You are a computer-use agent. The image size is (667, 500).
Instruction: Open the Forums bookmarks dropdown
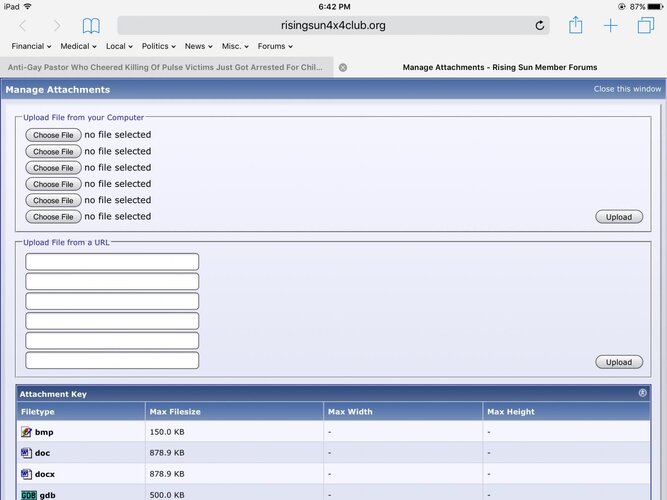tap(275, 46)
